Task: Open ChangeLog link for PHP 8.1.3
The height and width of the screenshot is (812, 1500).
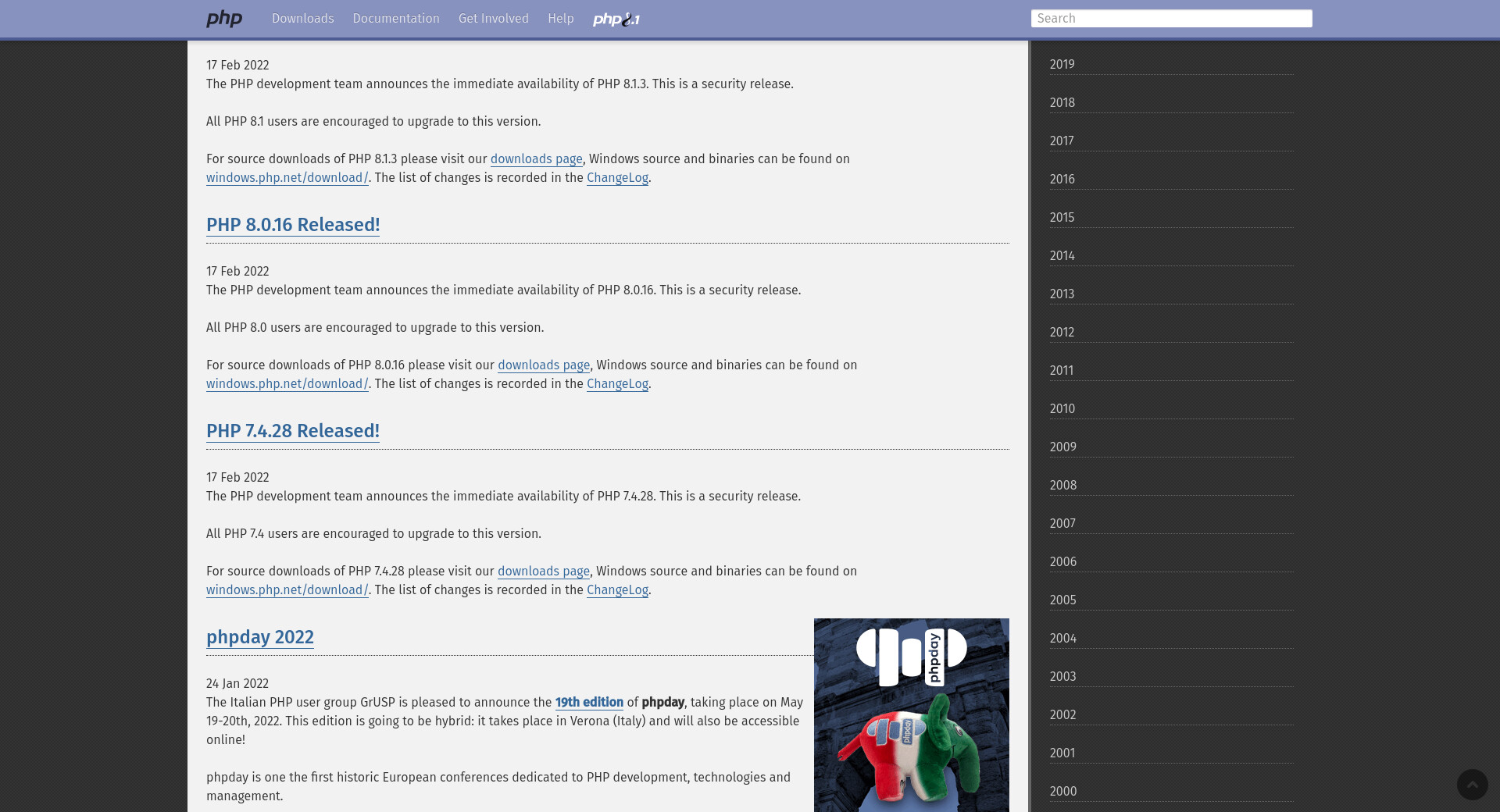Action: click(616, 178)
